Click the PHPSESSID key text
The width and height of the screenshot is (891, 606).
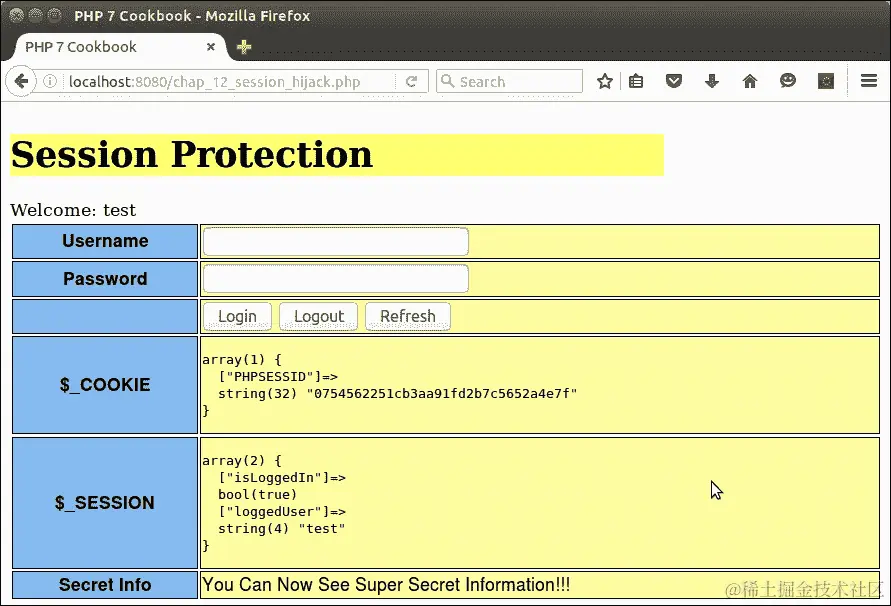(278, 376)
